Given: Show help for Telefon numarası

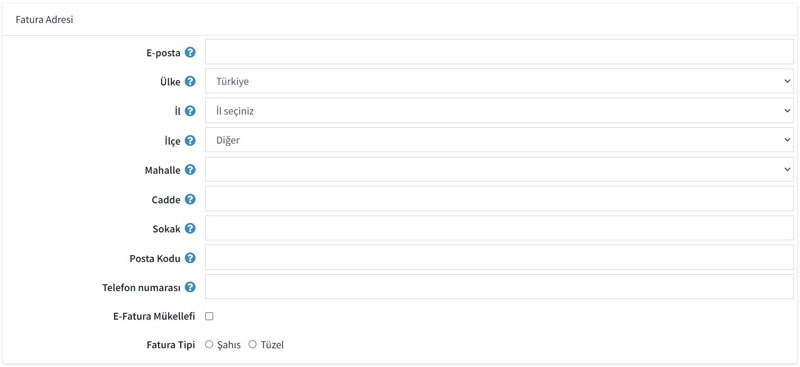Looking at the screenshot, I should [x=190, y=287].
